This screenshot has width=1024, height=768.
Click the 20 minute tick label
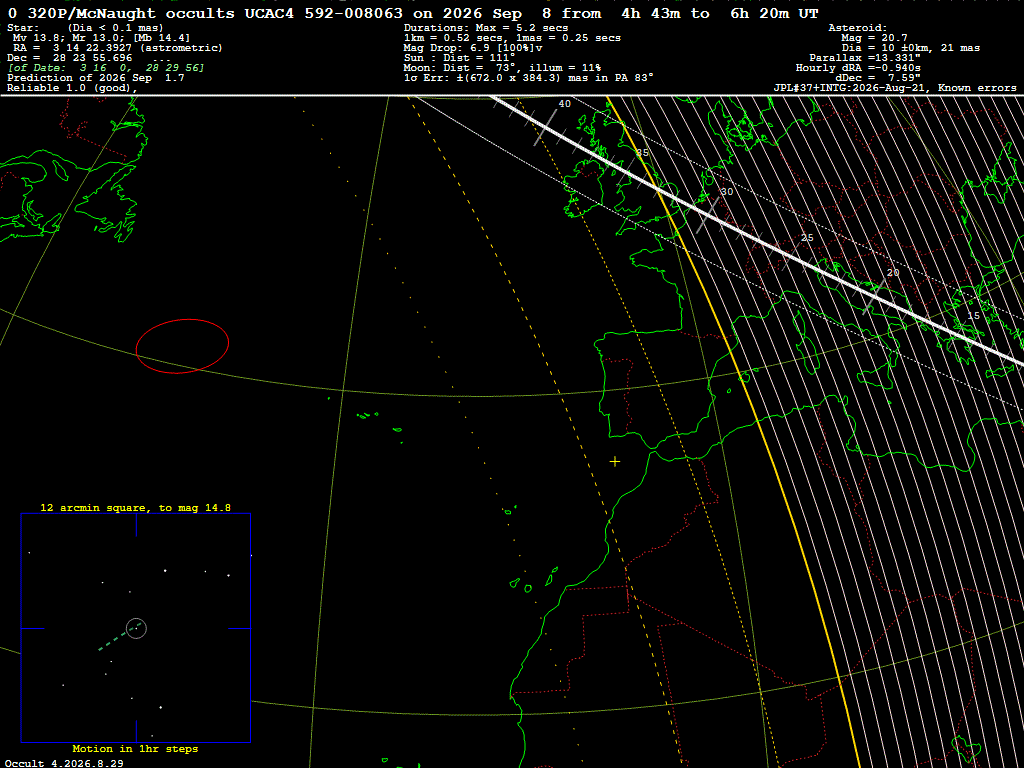(x=893, y=272)
